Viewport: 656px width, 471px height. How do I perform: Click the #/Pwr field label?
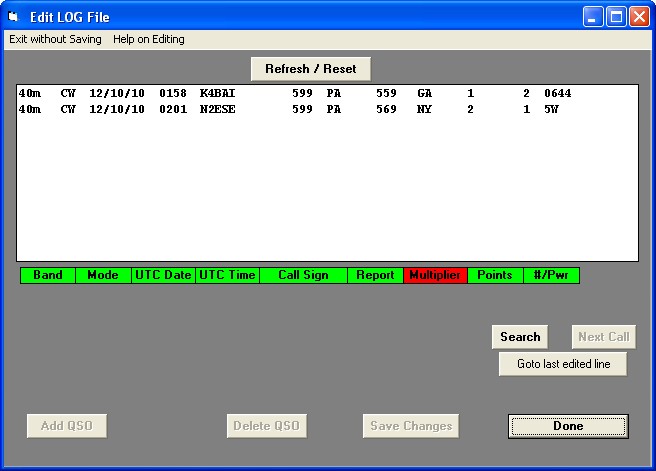tap(551, 275)
